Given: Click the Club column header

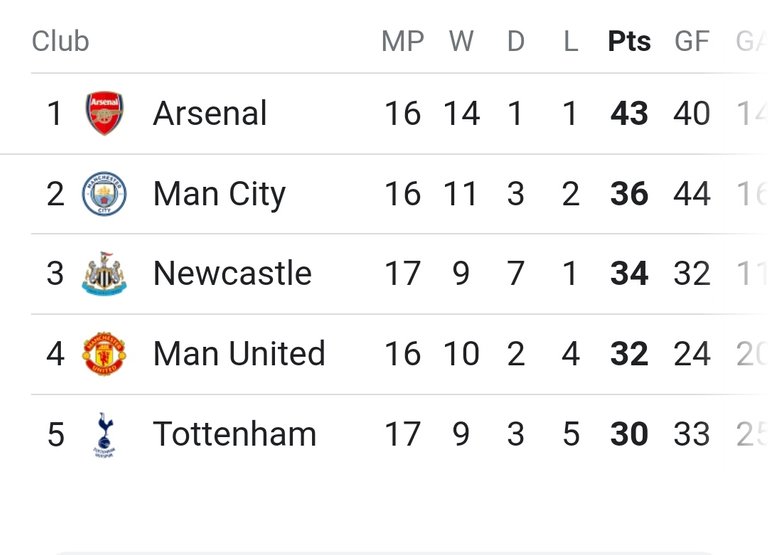Looking at the screenshot, I should pos(60,41).
